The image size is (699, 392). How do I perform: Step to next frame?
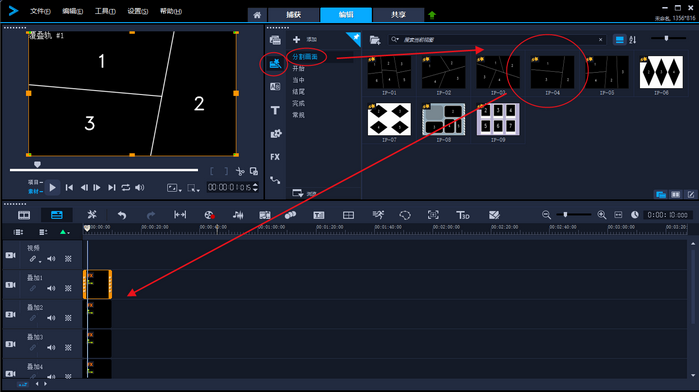point(97,188)
